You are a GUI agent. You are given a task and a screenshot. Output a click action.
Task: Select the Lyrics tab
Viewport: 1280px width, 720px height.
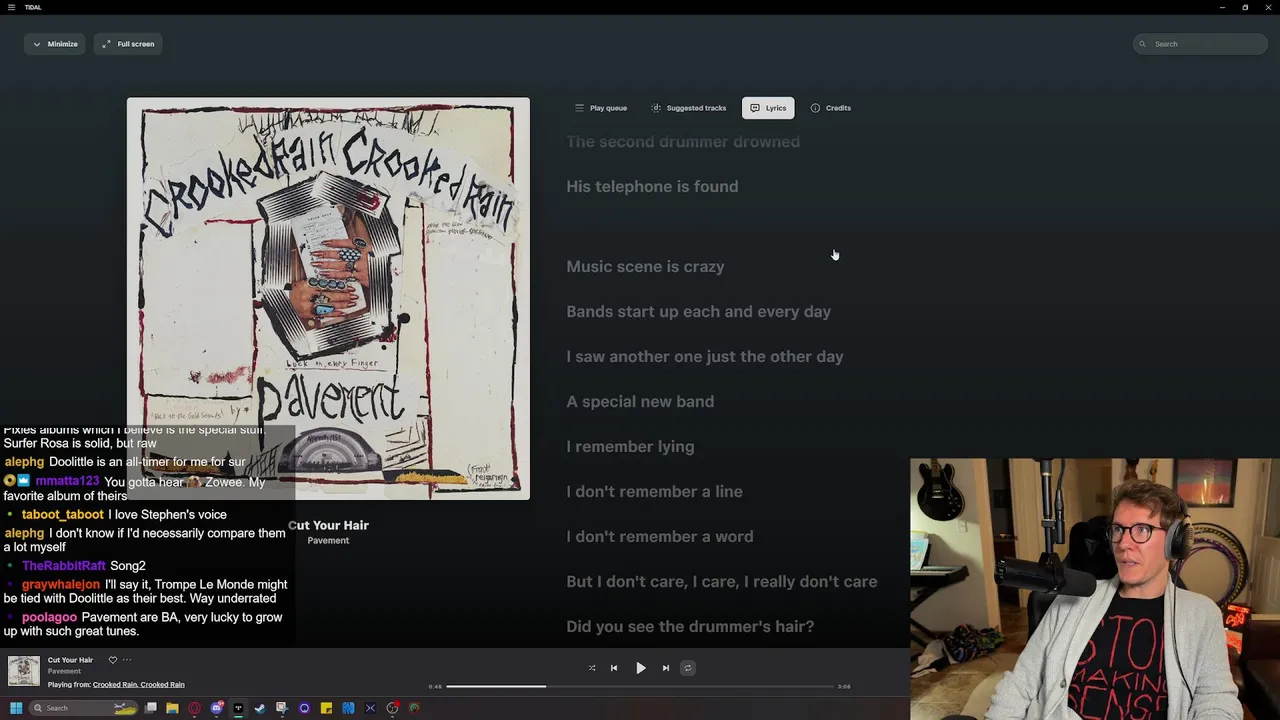pyautogui.click(x=768, y=108)
